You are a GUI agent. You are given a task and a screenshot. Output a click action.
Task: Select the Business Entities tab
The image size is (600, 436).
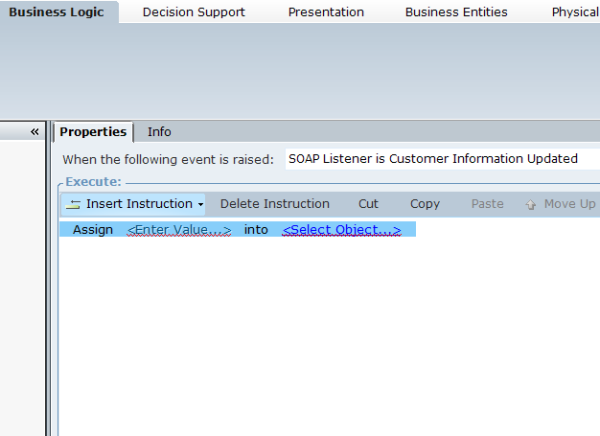456,12
